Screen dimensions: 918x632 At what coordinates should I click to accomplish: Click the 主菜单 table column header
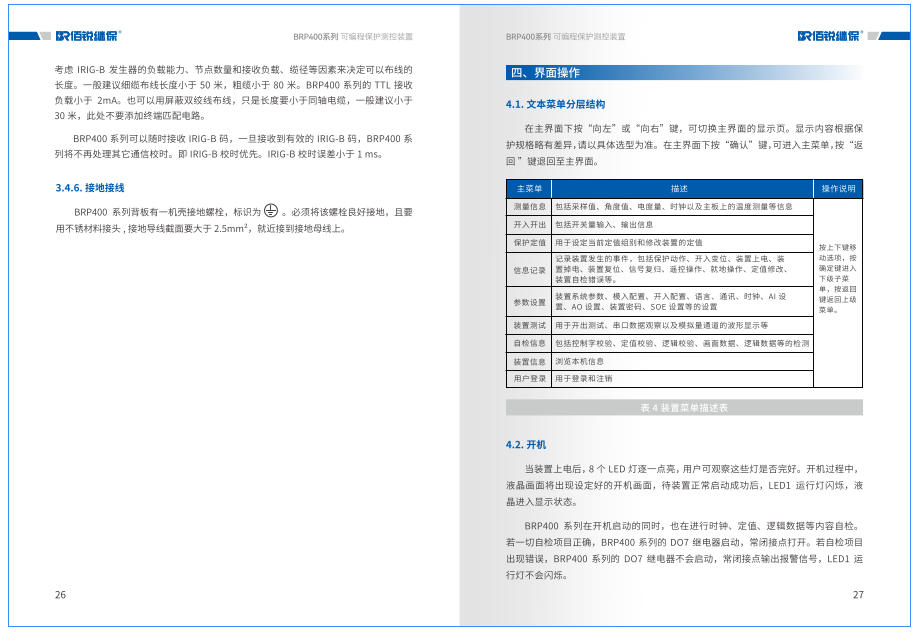pyautogui.click(x=529, y=188)
